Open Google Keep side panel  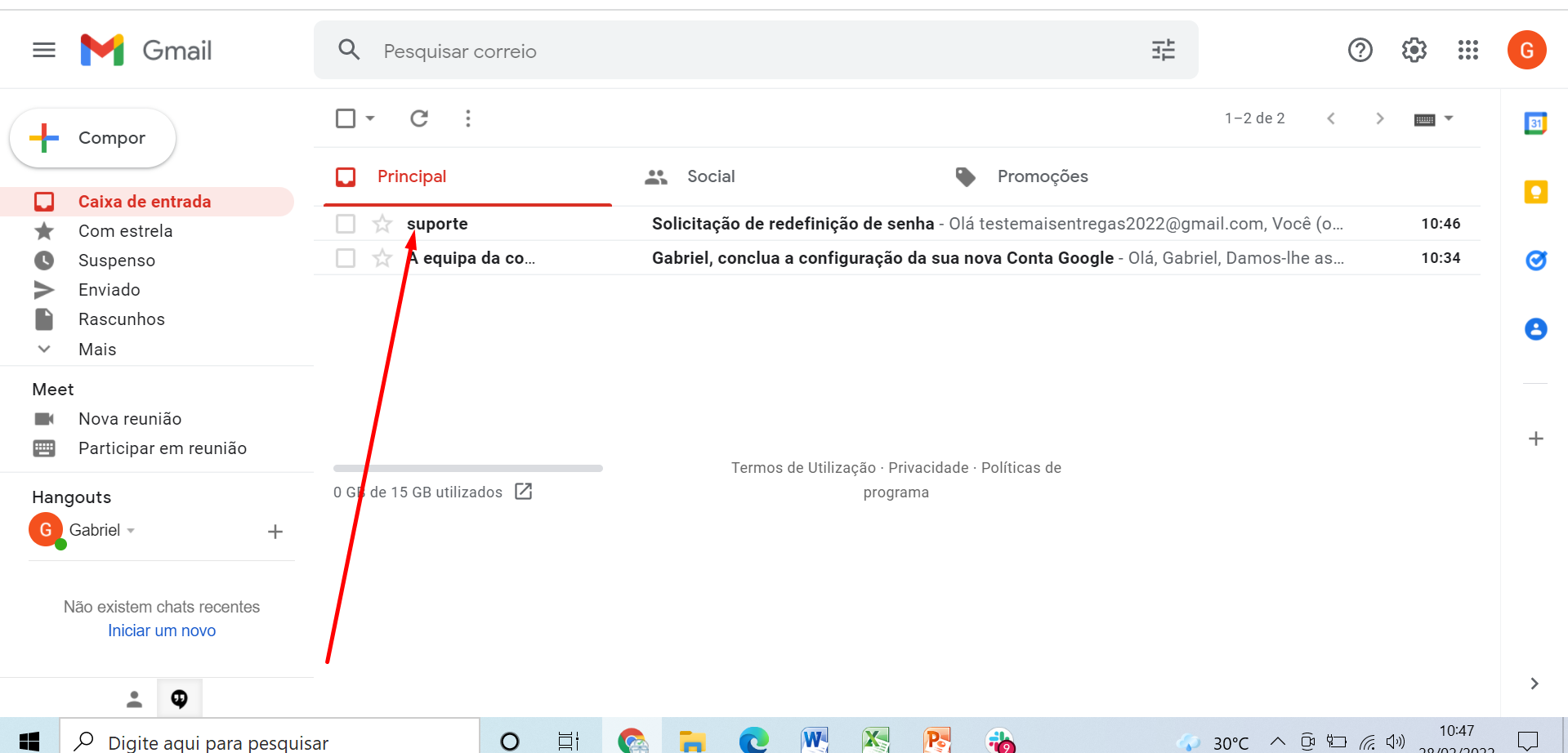(x=1536, y=192)
